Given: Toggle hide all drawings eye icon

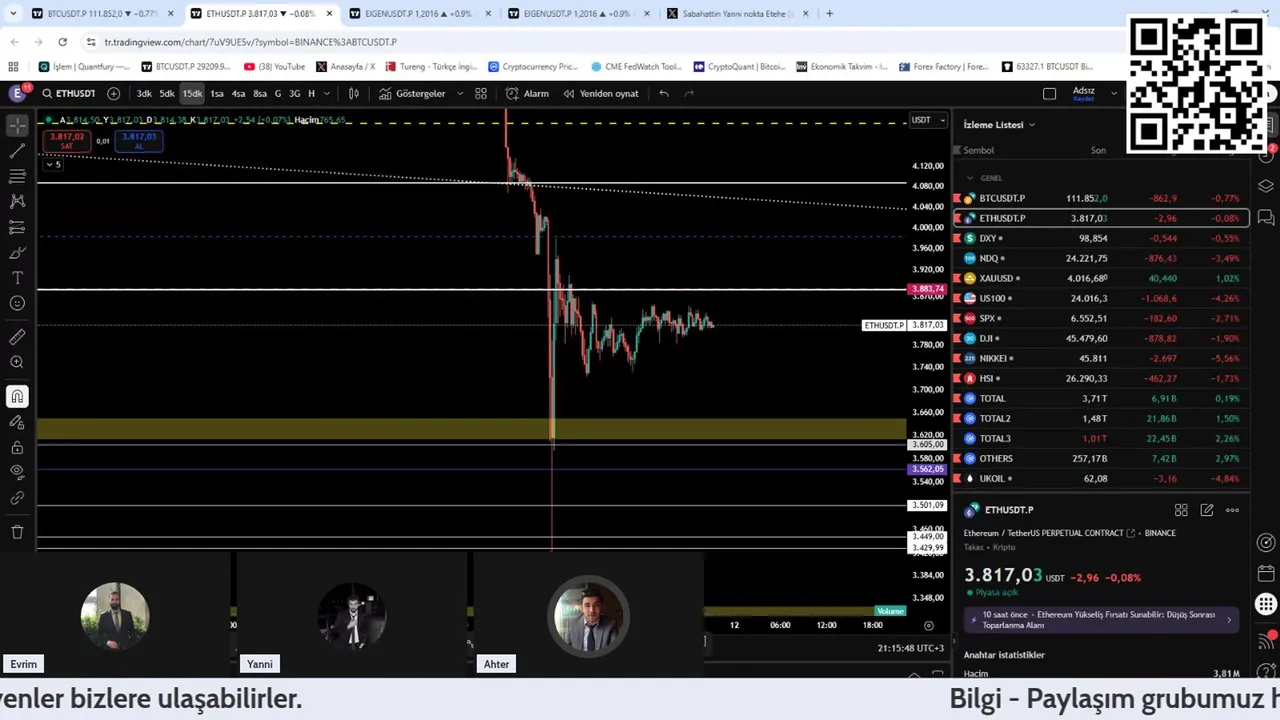Looking at the screenshot, I should click(17, 472).
